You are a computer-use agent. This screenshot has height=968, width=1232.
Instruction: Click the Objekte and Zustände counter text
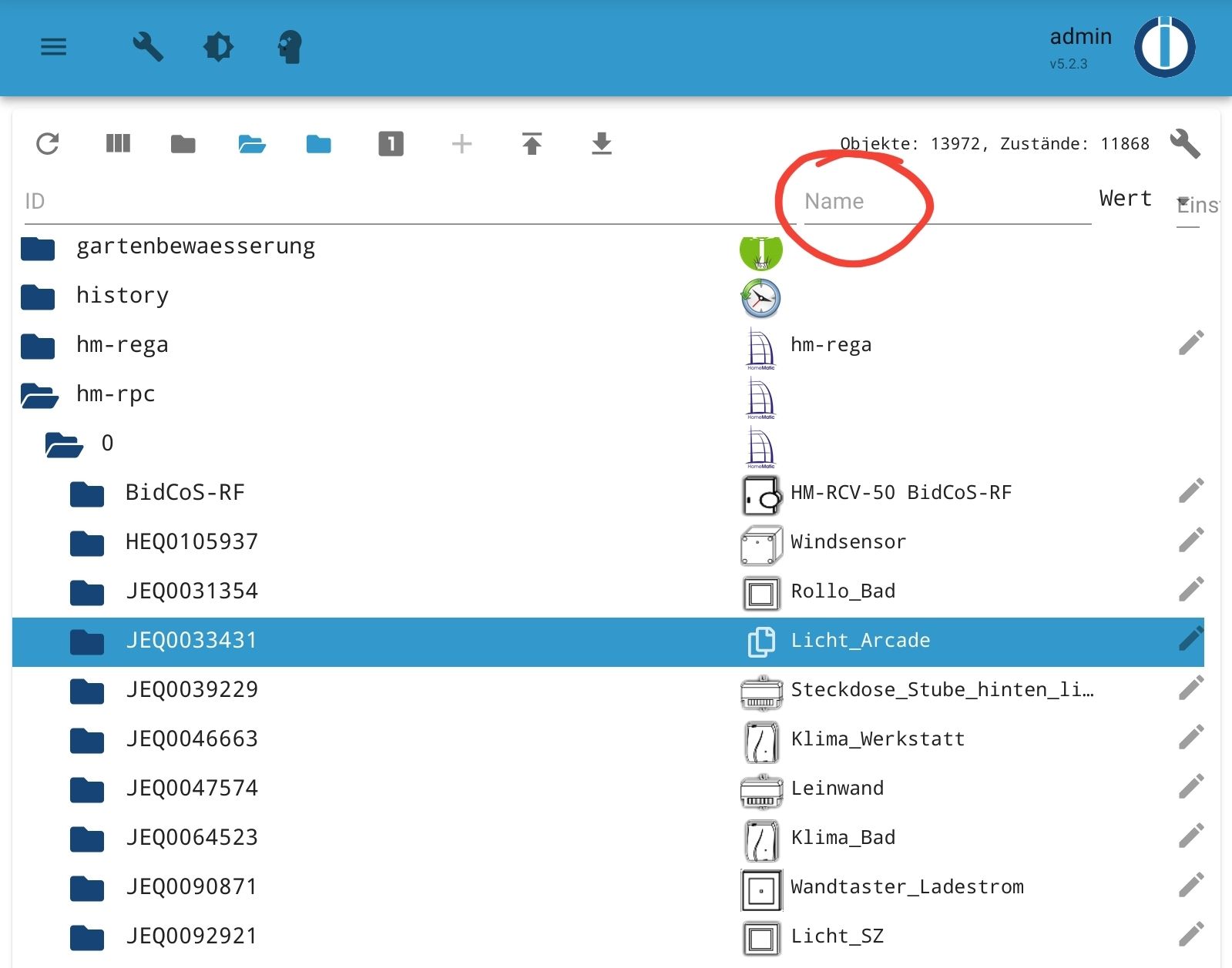(995, 143)
